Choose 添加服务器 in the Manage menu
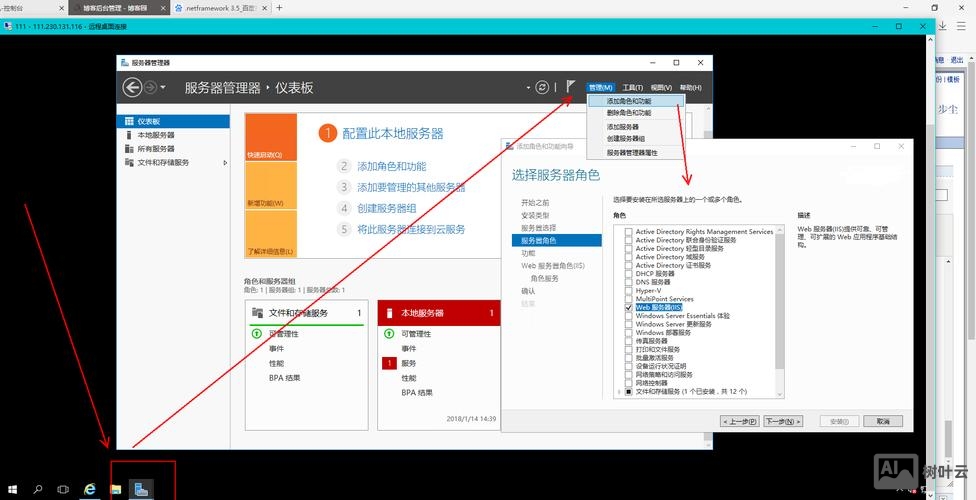 click(x=636, y=126)
